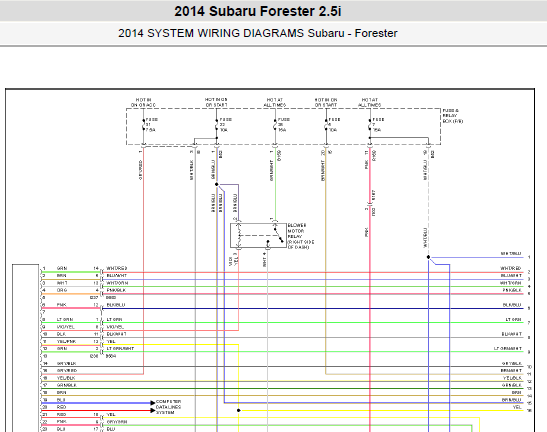Click "GRN" at left connector pin 1
The width and height of the screenshot is (547, 432).
point(62,268)
